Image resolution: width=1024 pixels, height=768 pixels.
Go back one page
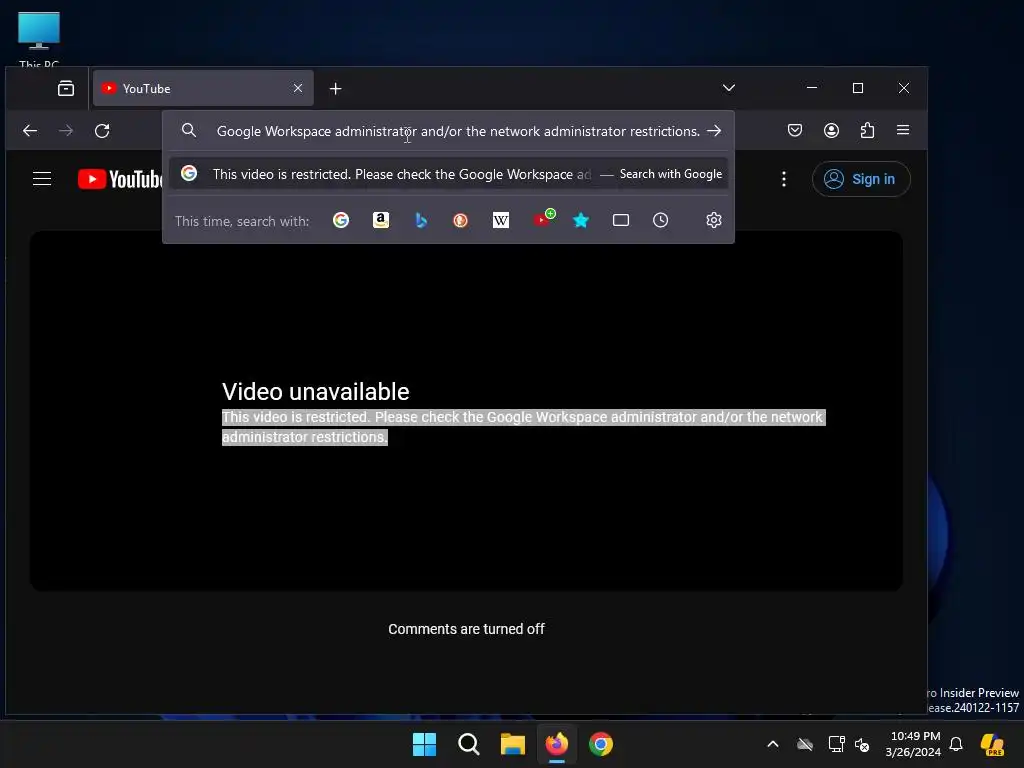[30, 131]
